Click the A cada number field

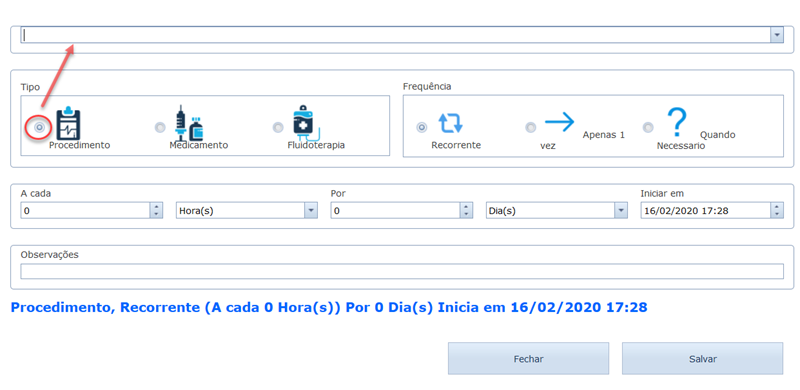[x=85, y=210]
